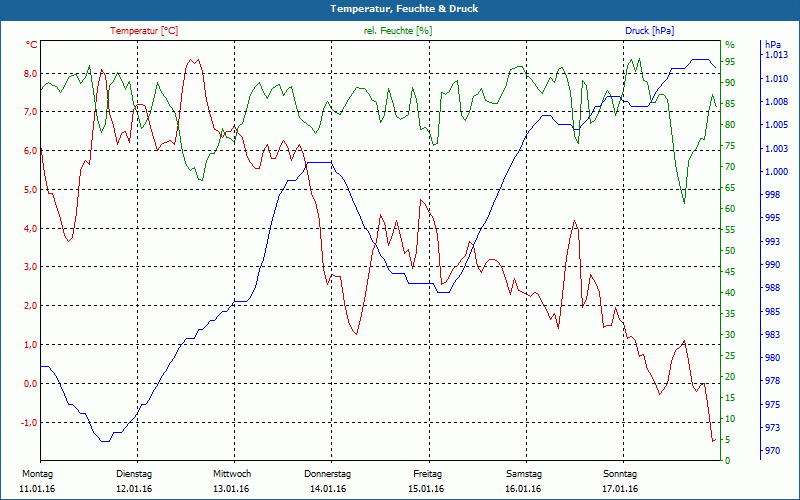Image resolution: width=800 pixels, height=500 pixels.
Task: Click the blue "1.000" pressure axis label
Action: (776, 172)
